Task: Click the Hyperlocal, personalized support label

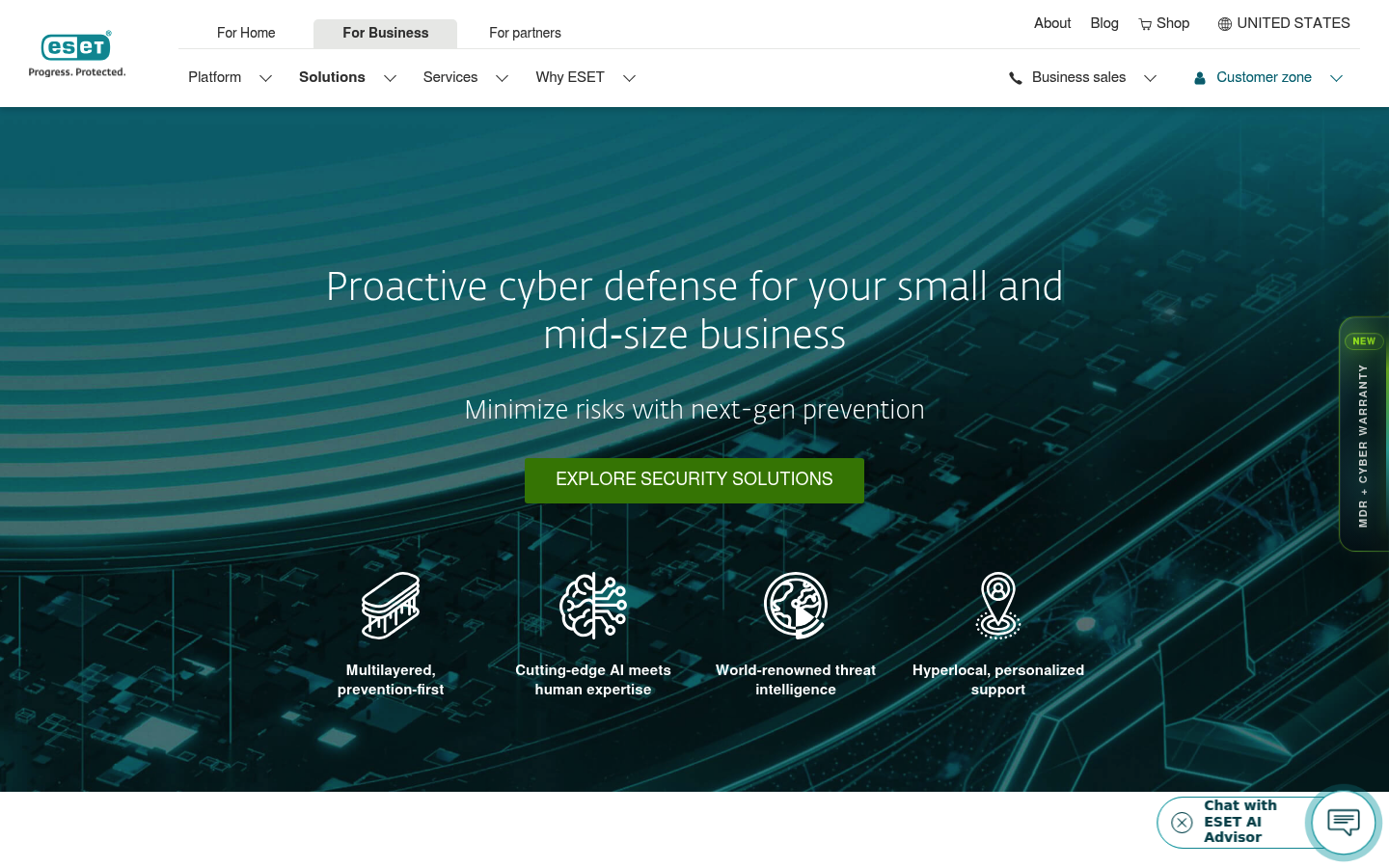Action: pos(998,680)
